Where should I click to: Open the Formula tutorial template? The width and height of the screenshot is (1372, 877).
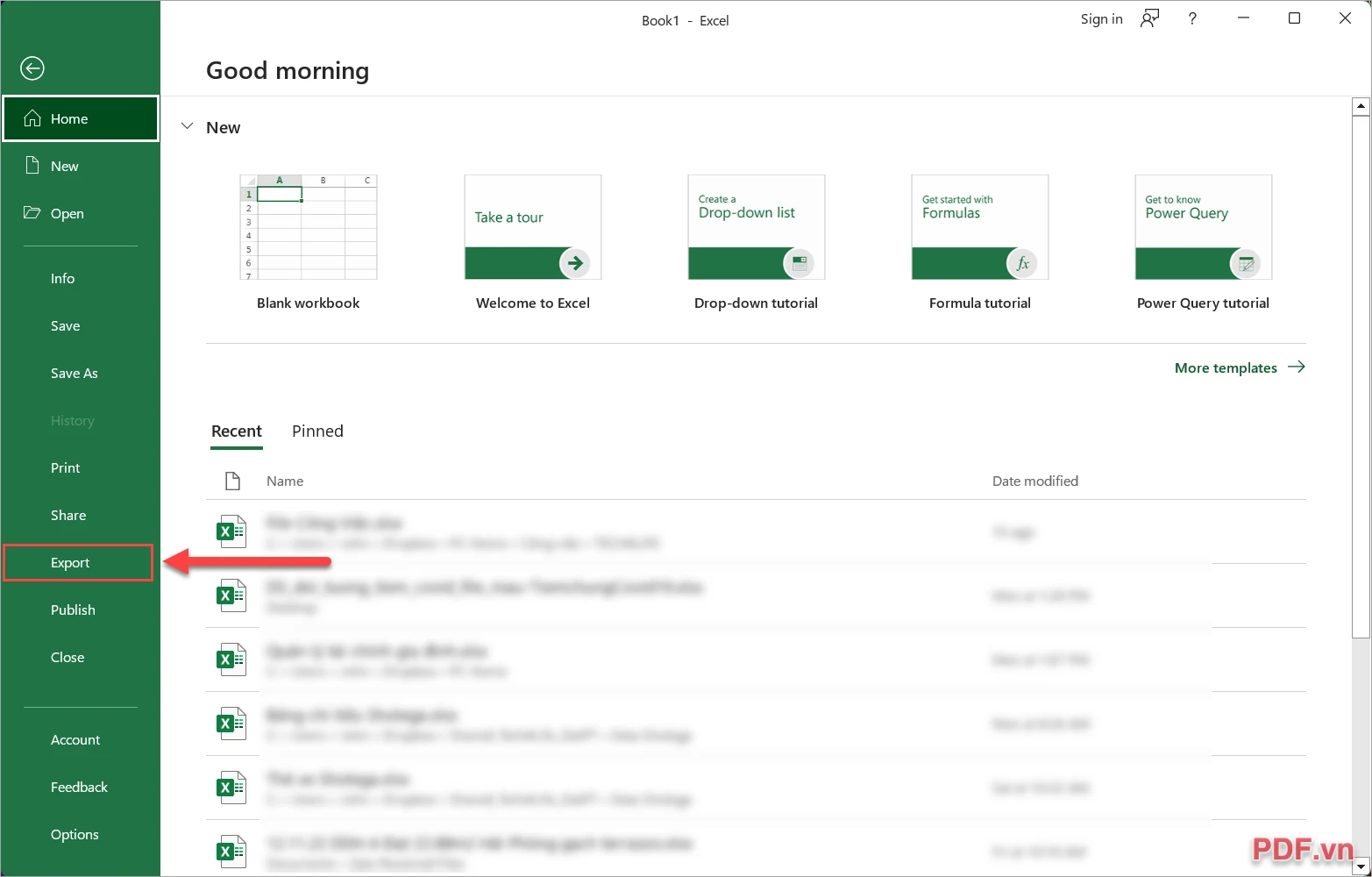(980, 243)
